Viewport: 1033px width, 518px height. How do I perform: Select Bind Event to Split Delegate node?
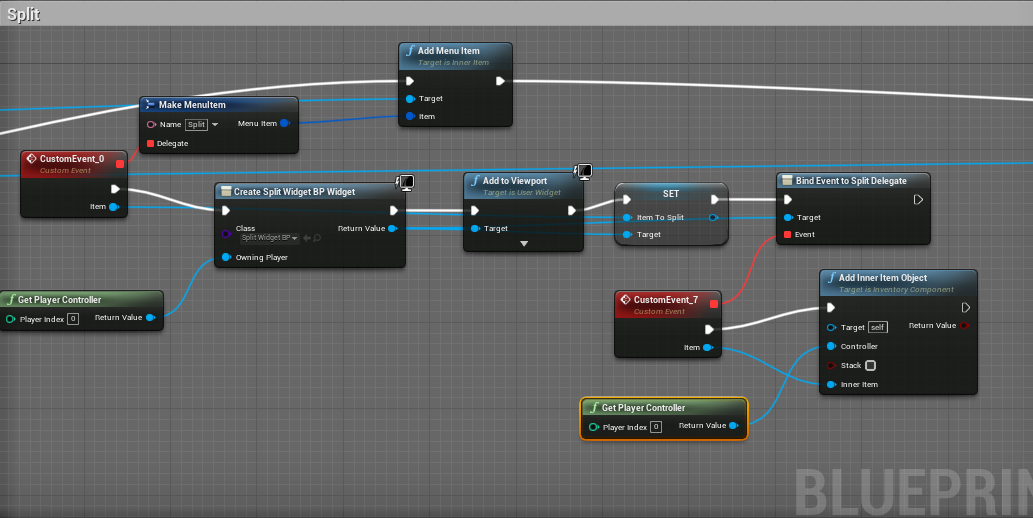click(851, 181)
